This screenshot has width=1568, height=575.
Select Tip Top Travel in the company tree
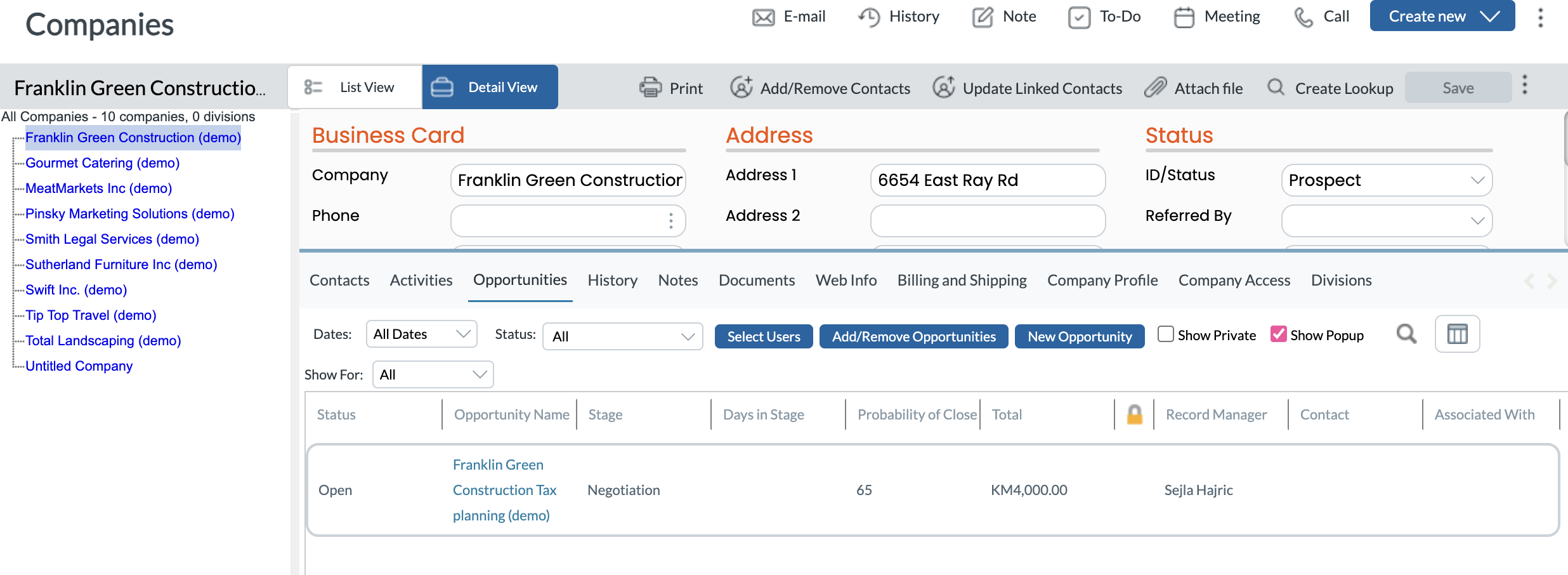(x=90, y=315)
